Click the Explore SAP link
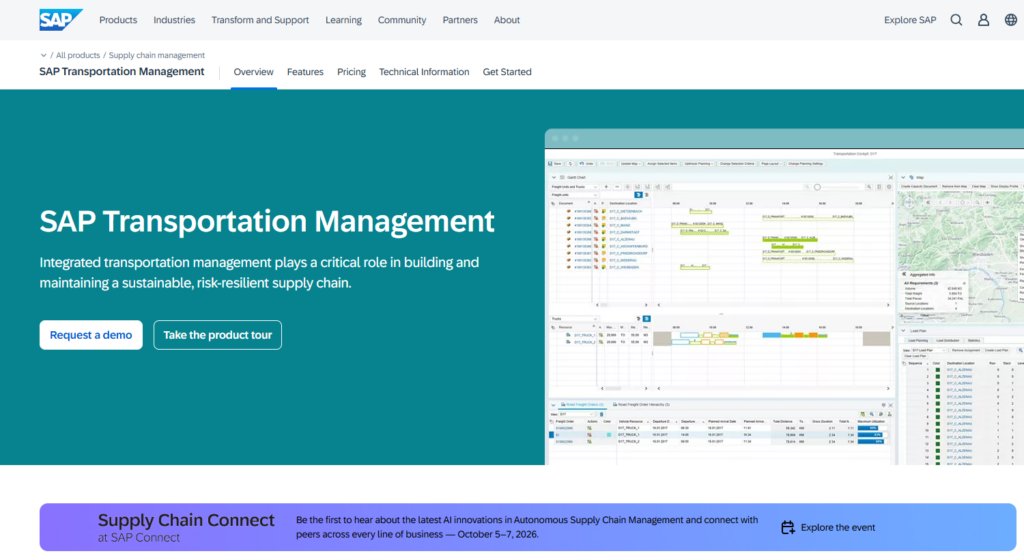The height and width of the screenshot is (560, 1024). point(910,20)
